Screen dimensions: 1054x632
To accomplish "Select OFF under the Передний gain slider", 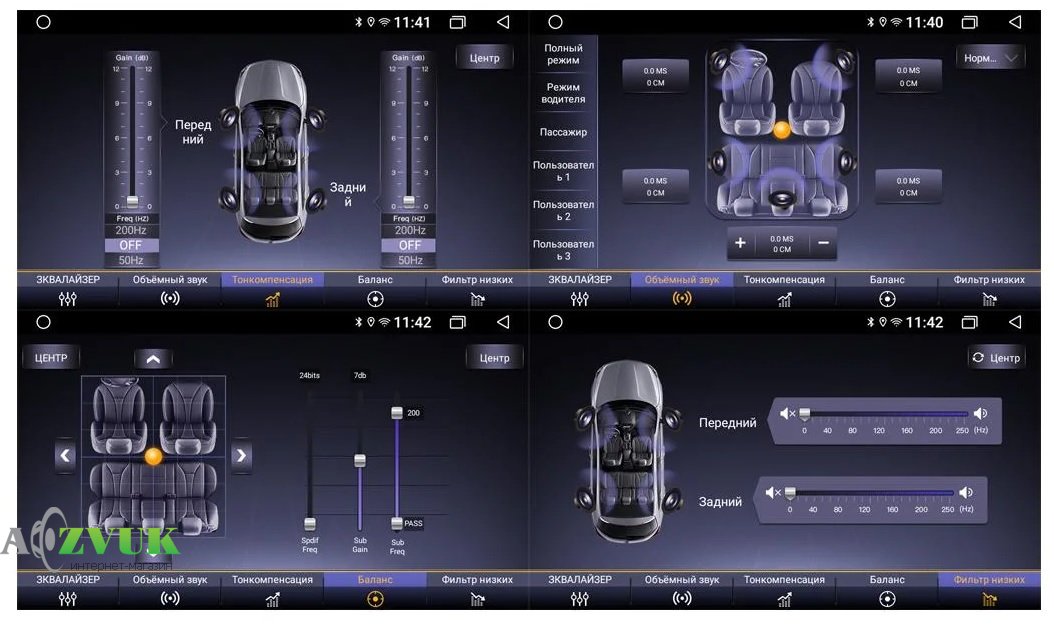I will [x=132, y=245].
